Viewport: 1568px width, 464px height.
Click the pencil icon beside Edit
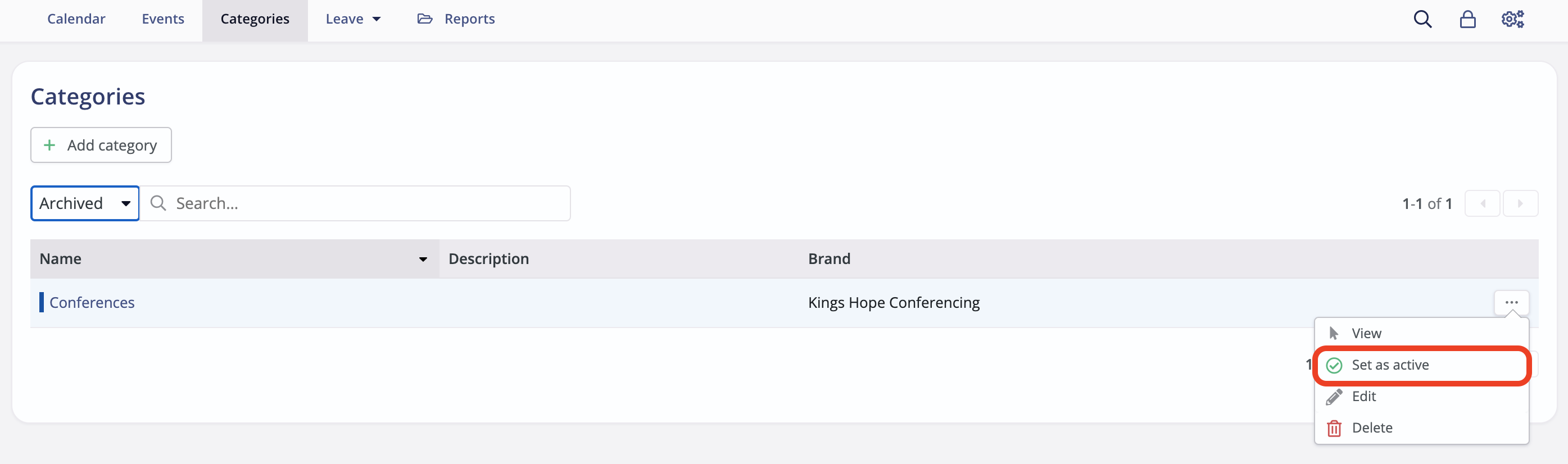tap(1334, 397)
